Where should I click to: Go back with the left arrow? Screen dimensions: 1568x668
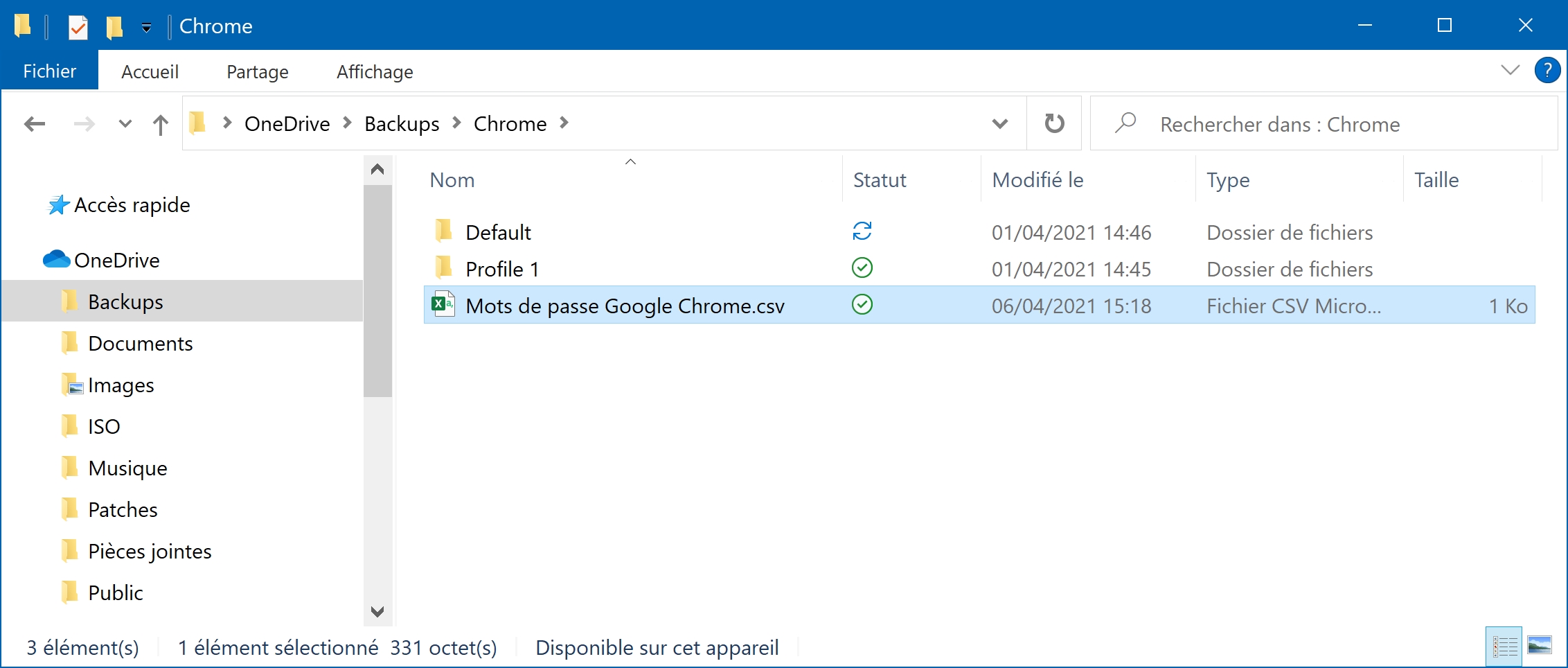pos(35,124)
